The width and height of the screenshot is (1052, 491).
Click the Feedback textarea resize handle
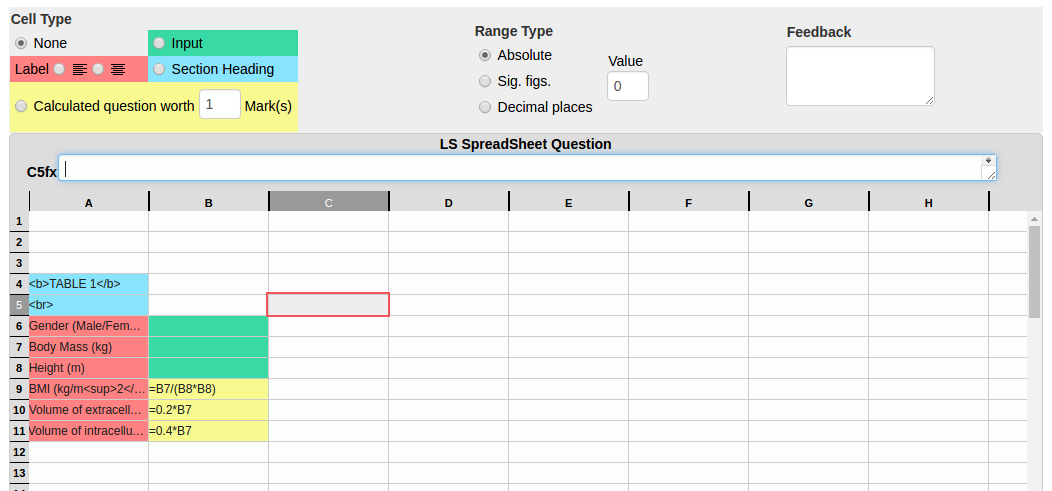click(929, 100)
